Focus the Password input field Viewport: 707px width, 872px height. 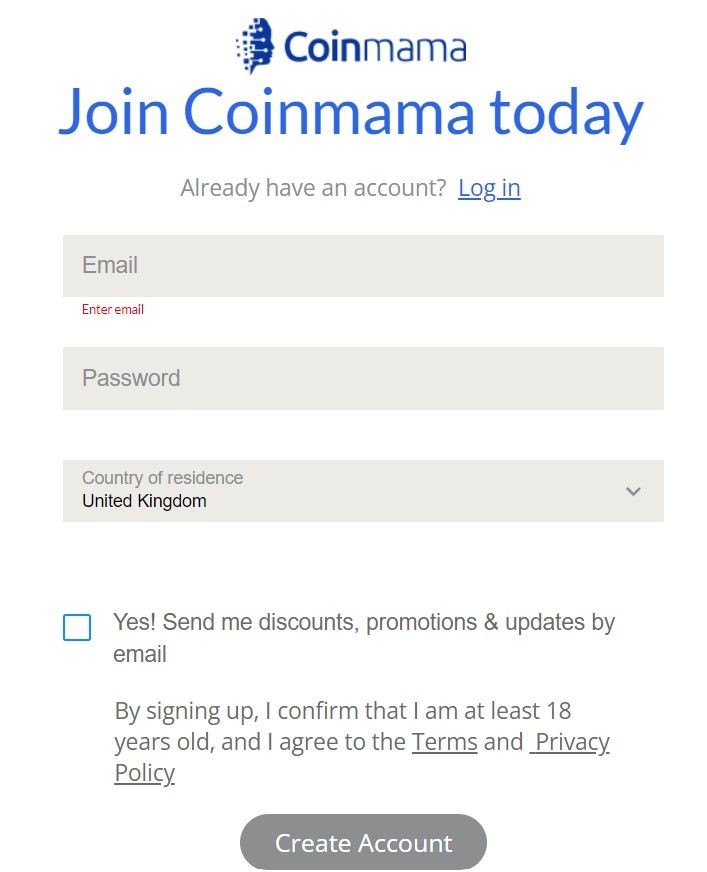[363, 378]
